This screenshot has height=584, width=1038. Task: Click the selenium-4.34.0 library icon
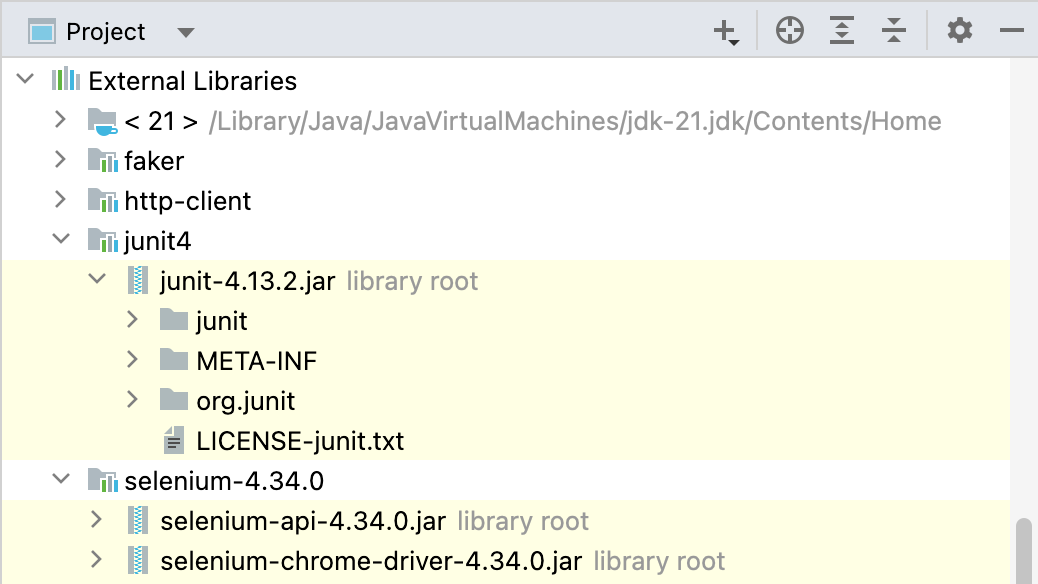(103, 481)
